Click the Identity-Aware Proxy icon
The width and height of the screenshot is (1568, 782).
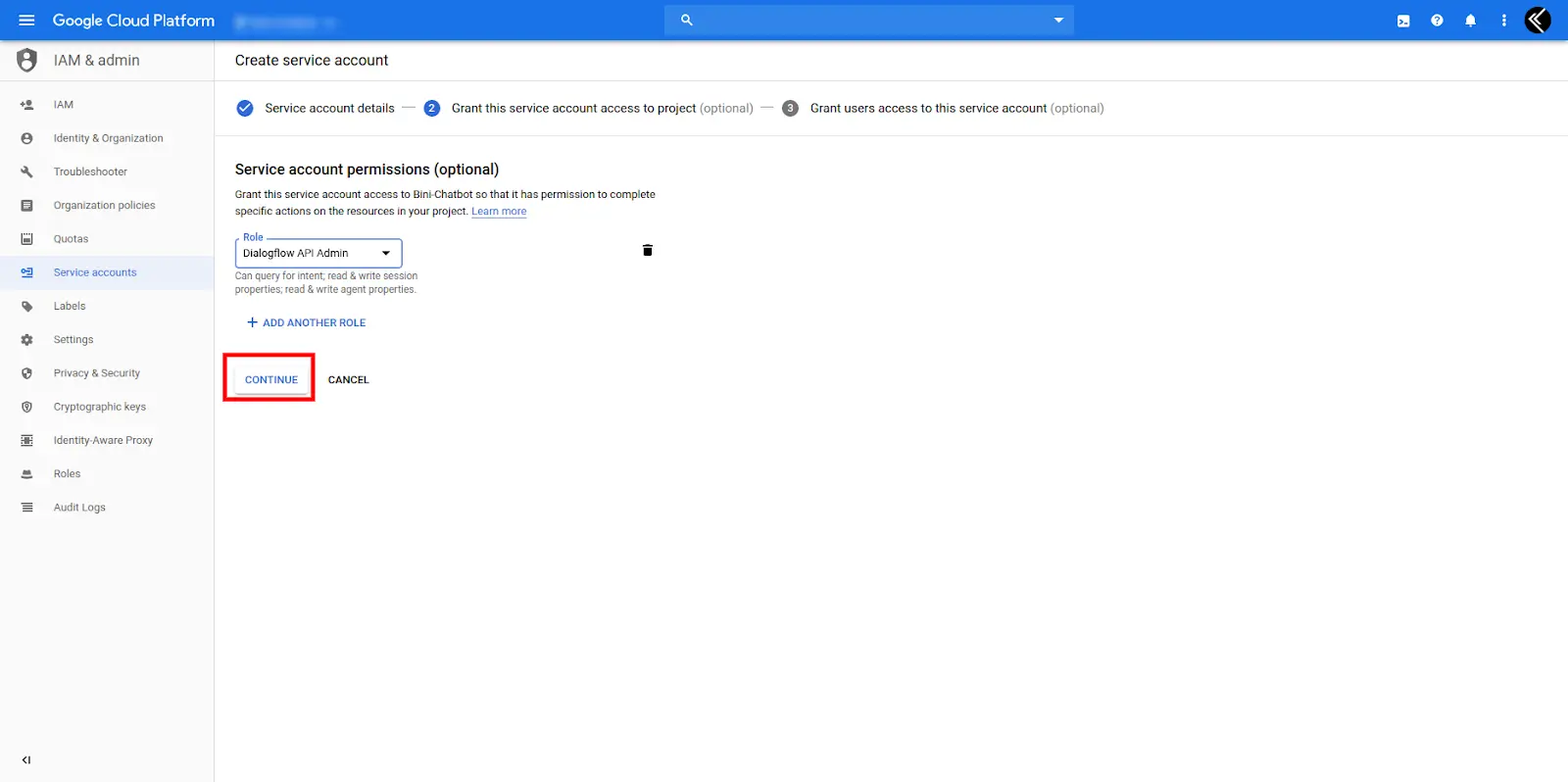point(27,440)
